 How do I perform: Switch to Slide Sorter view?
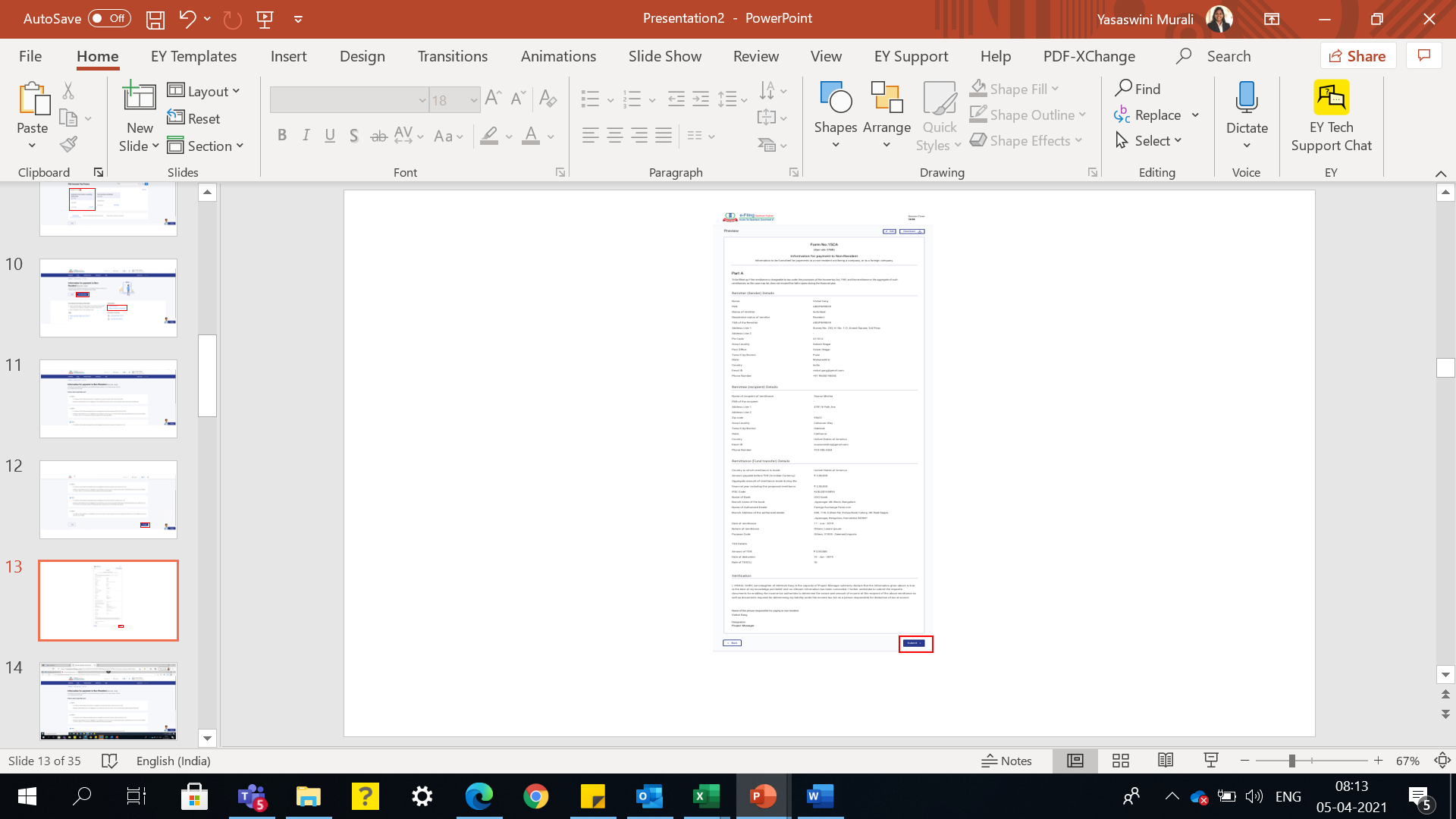point(1120,761)
